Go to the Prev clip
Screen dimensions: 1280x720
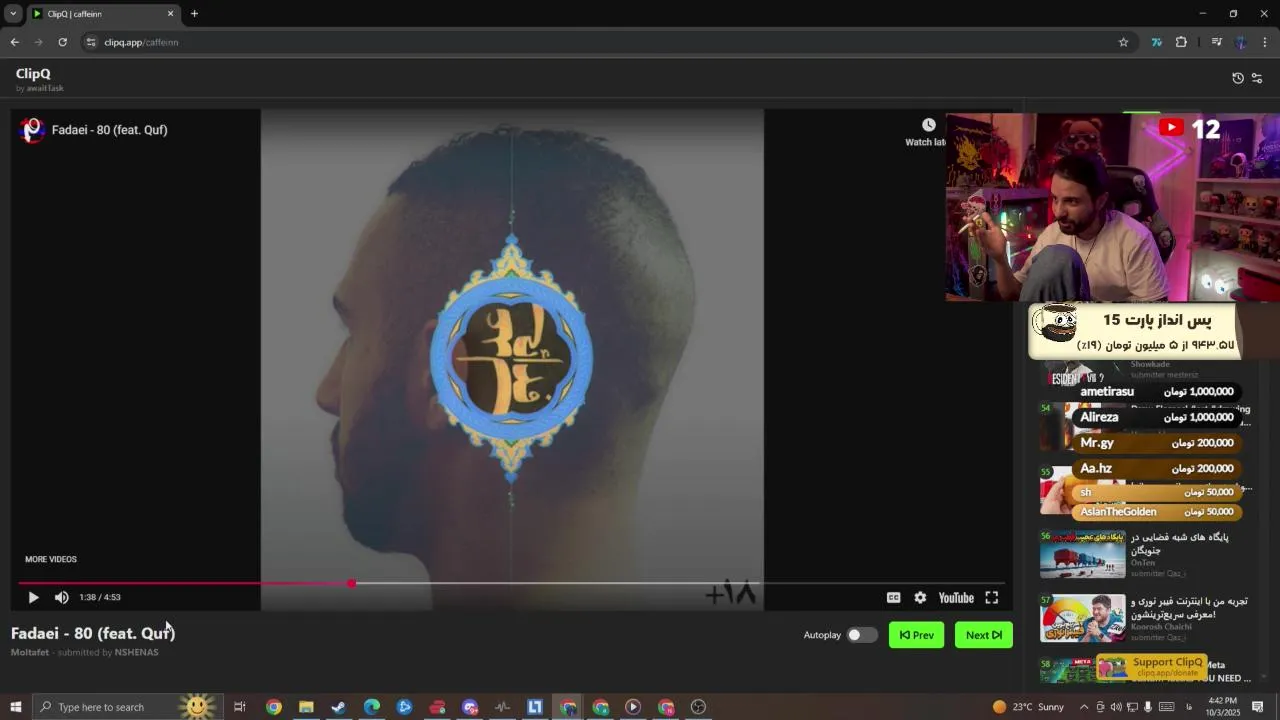pyautogui.click(x=916, y=635)
